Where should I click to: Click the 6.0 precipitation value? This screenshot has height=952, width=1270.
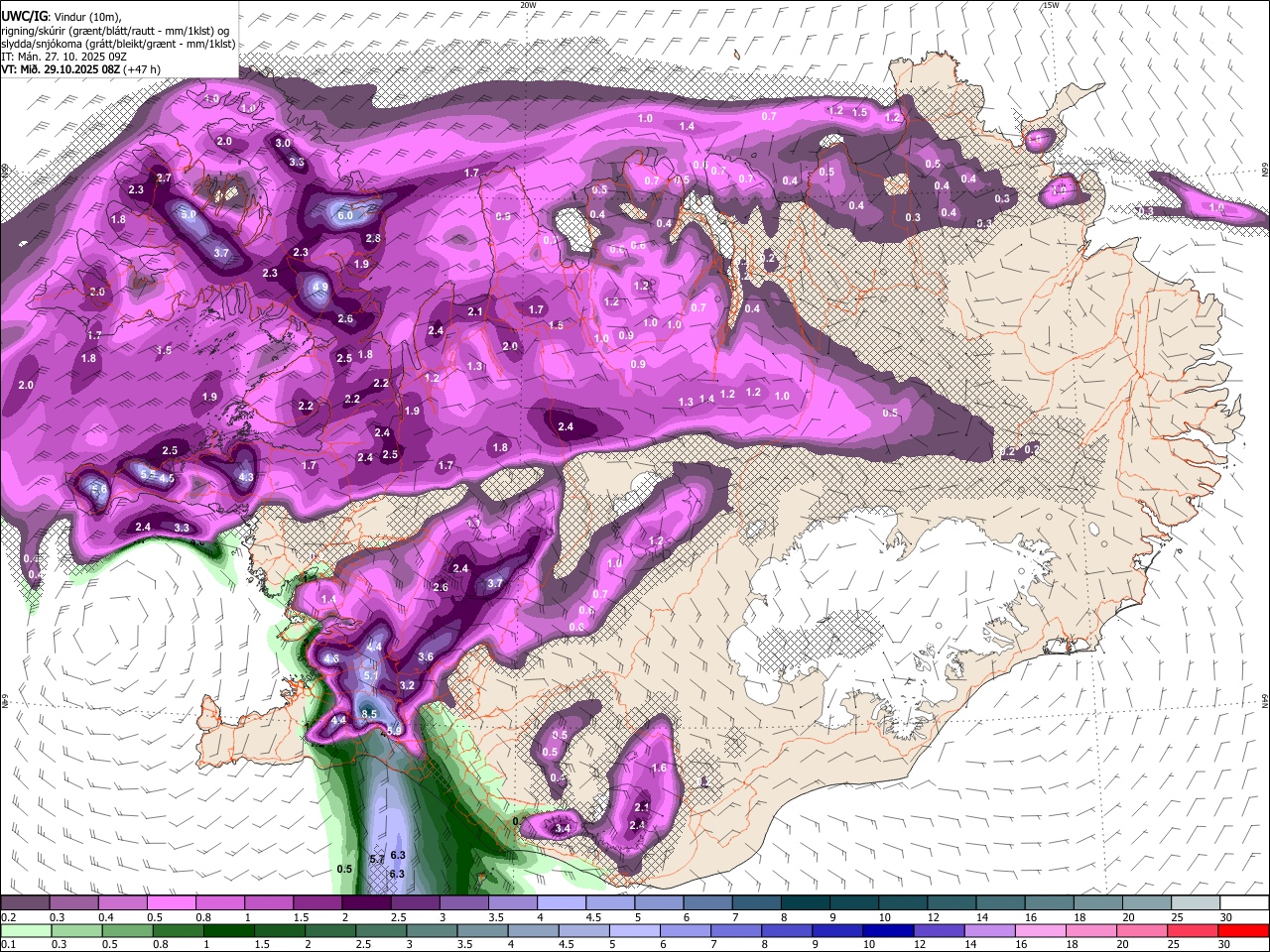click(x=345, y=215)
